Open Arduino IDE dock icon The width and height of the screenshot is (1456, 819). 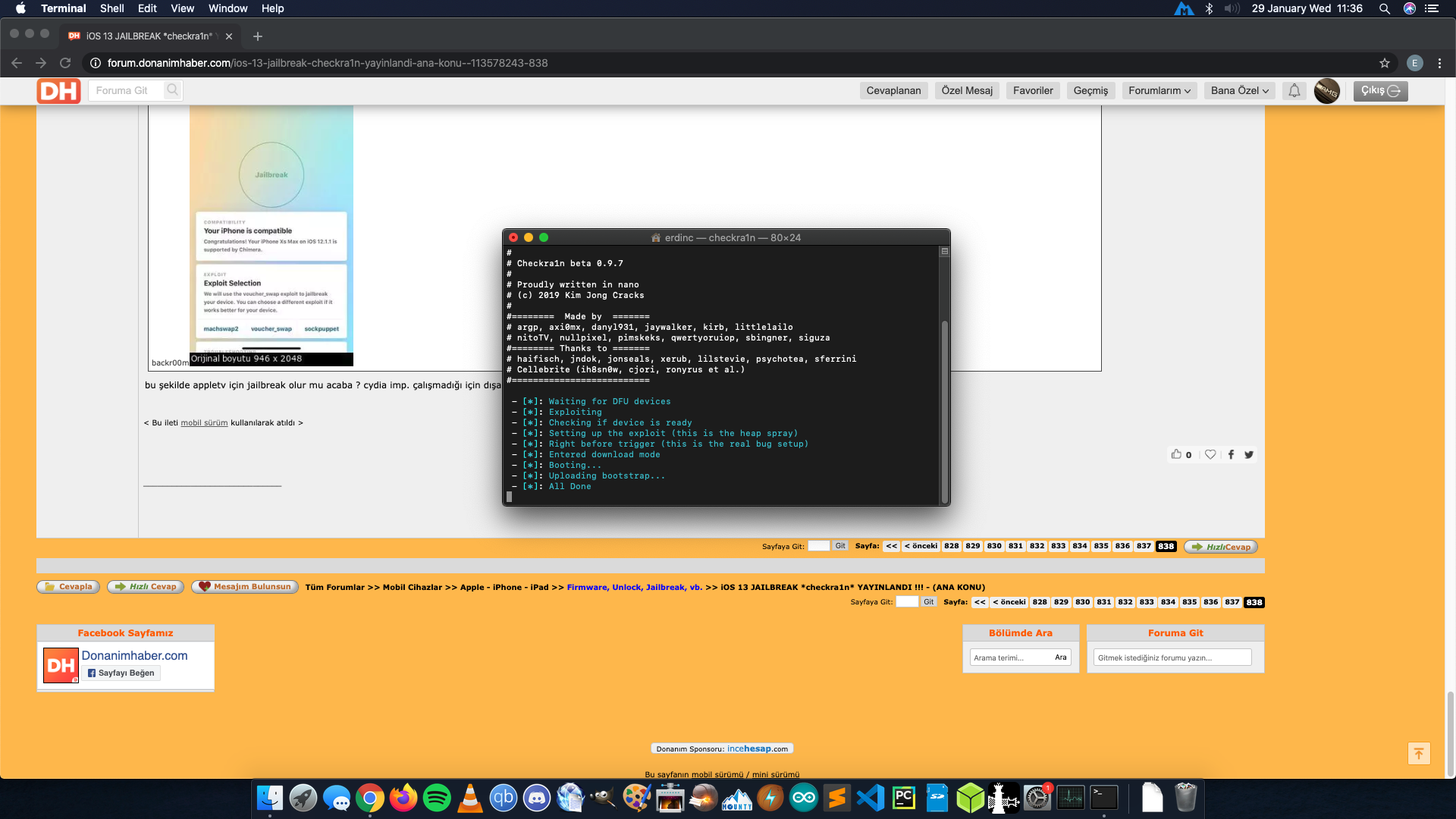(803, 798)
